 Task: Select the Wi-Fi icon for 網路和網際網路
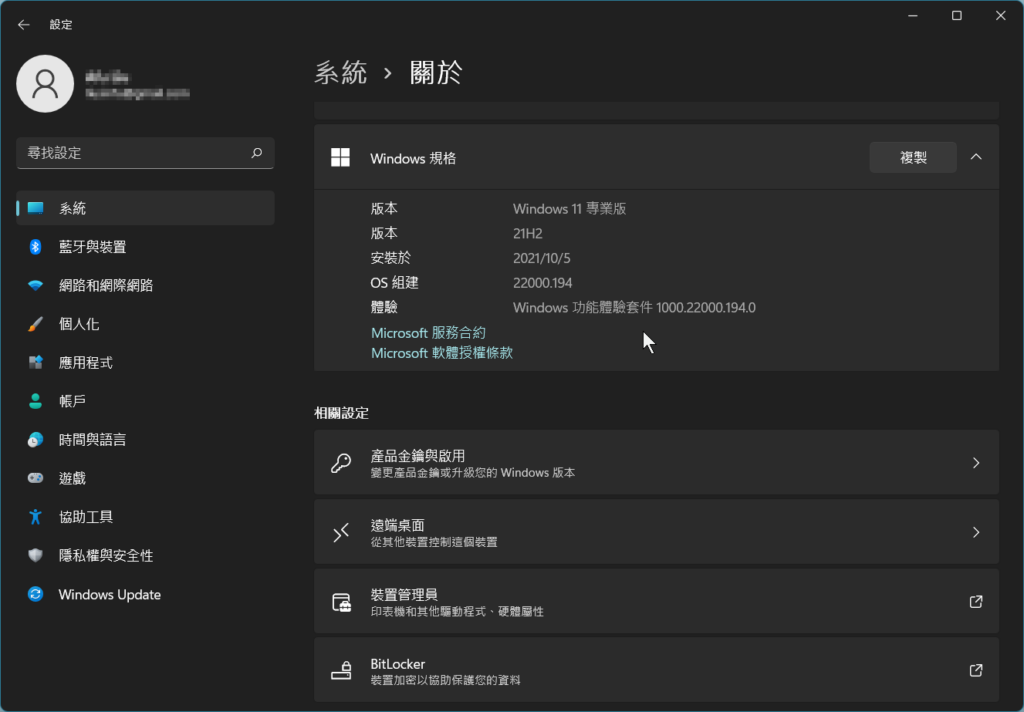click(35, 285)
